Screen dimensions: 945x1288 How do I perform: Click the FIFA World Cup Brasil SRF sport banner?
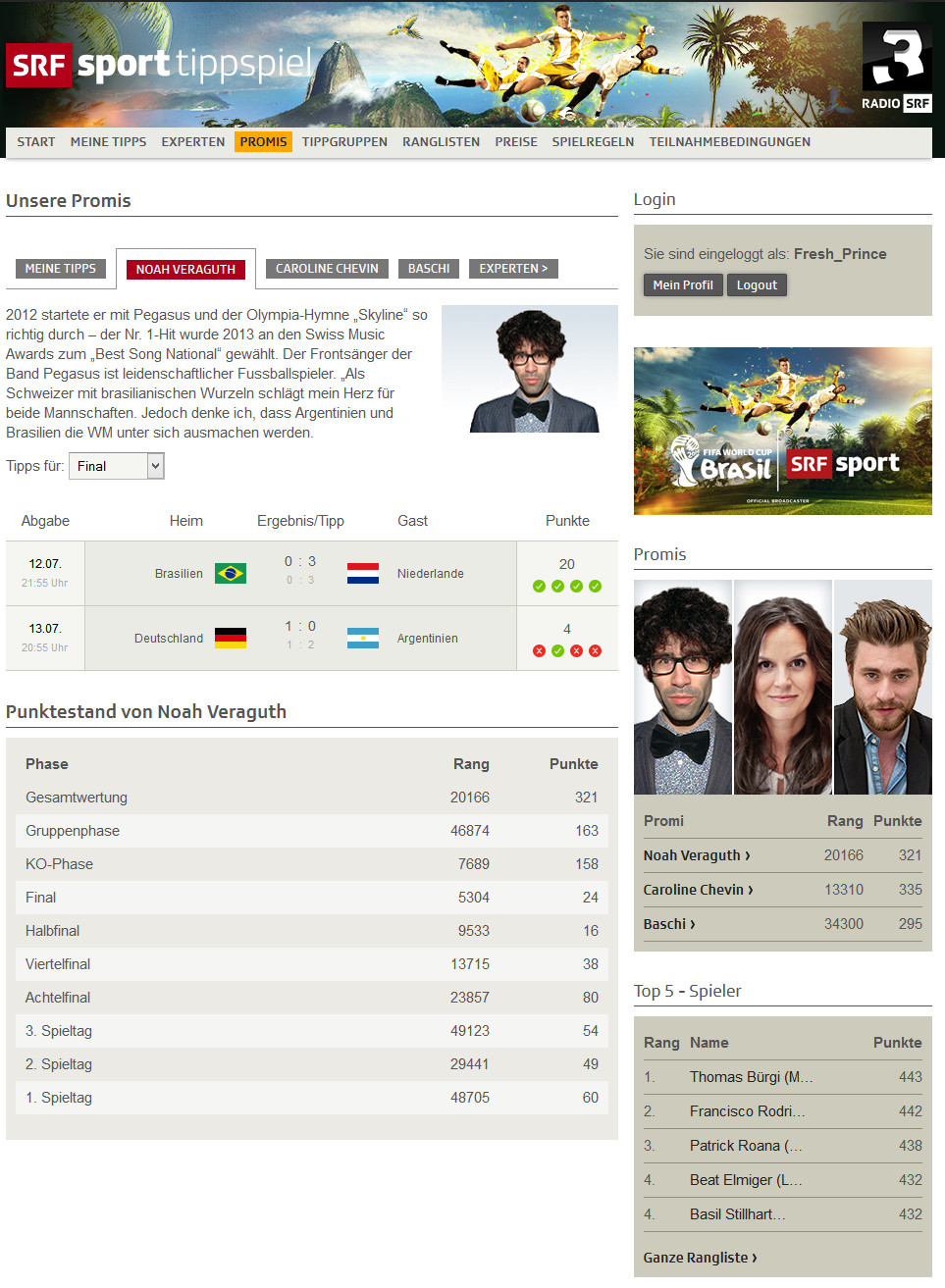pos(783,431)
